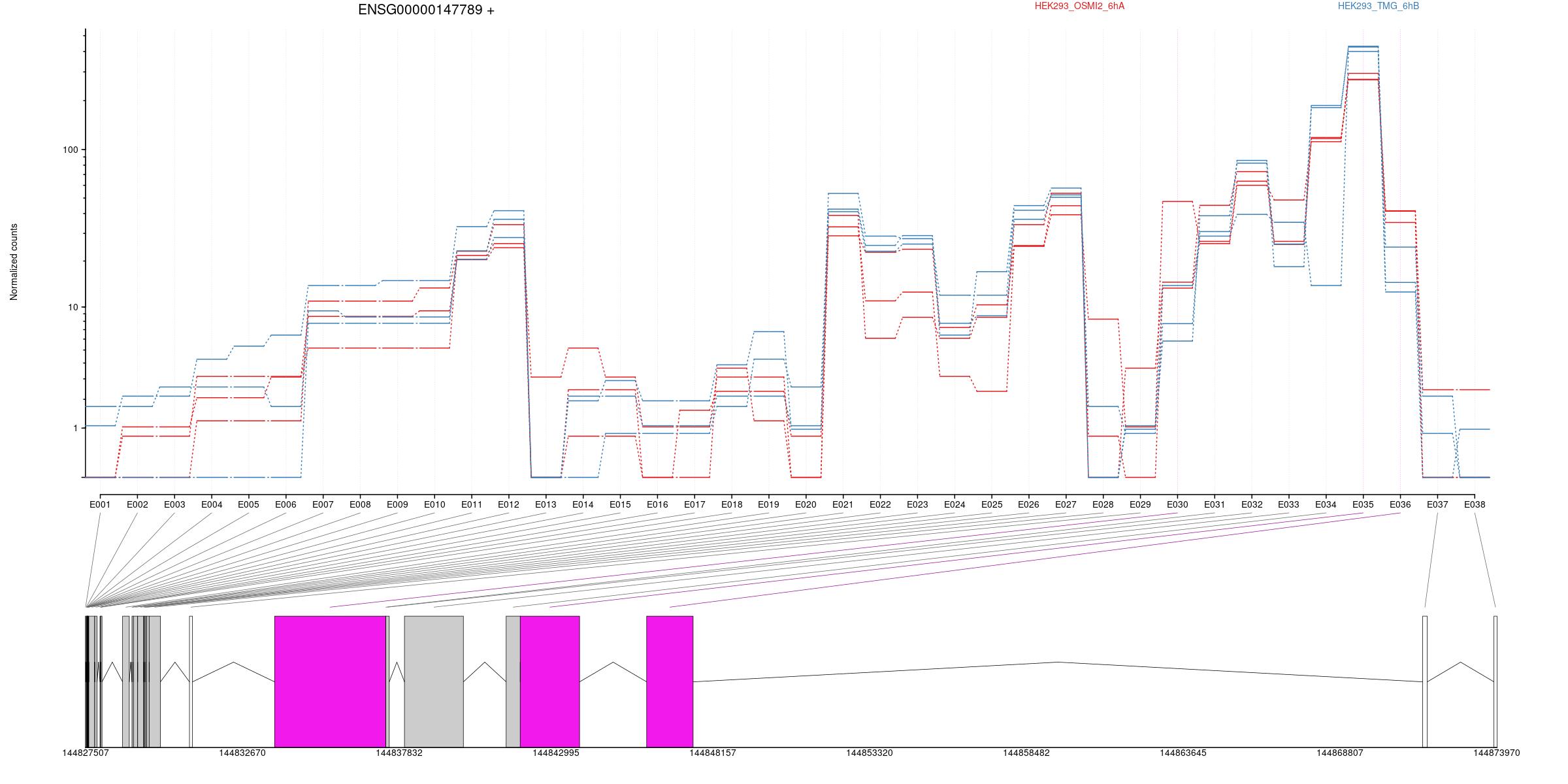This screenshot has width=1568, height=784.
Task: Click exon label E005
Action: 249,504
